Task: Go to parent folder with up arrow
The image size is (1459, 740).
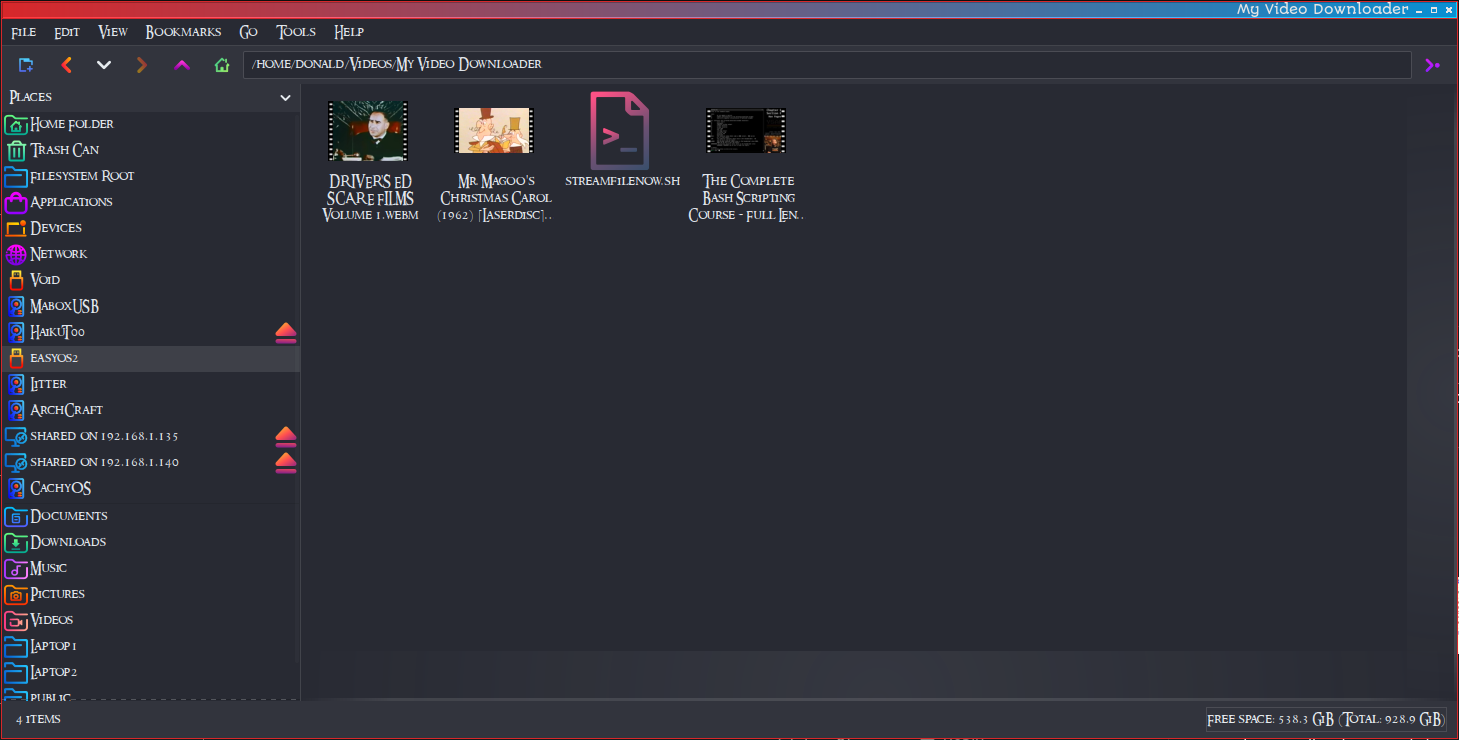Action: point(182,65)
